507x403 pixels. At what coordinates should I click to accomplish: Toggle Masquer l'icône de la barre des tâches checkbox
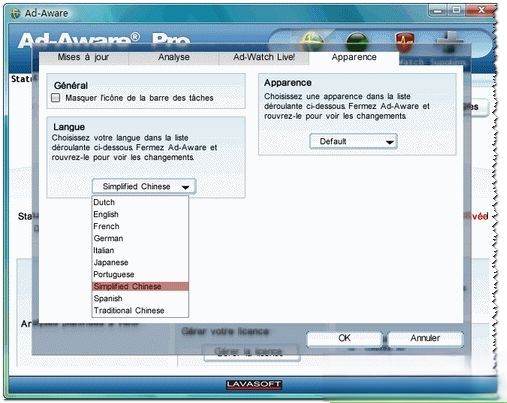coord(56,98)
